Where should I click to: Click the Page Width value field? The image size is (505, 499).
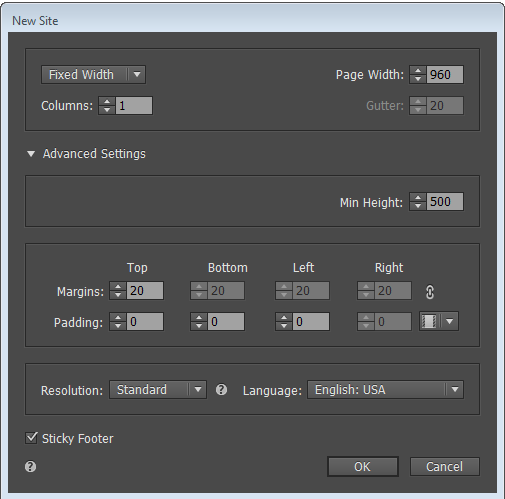click(444, 74)
